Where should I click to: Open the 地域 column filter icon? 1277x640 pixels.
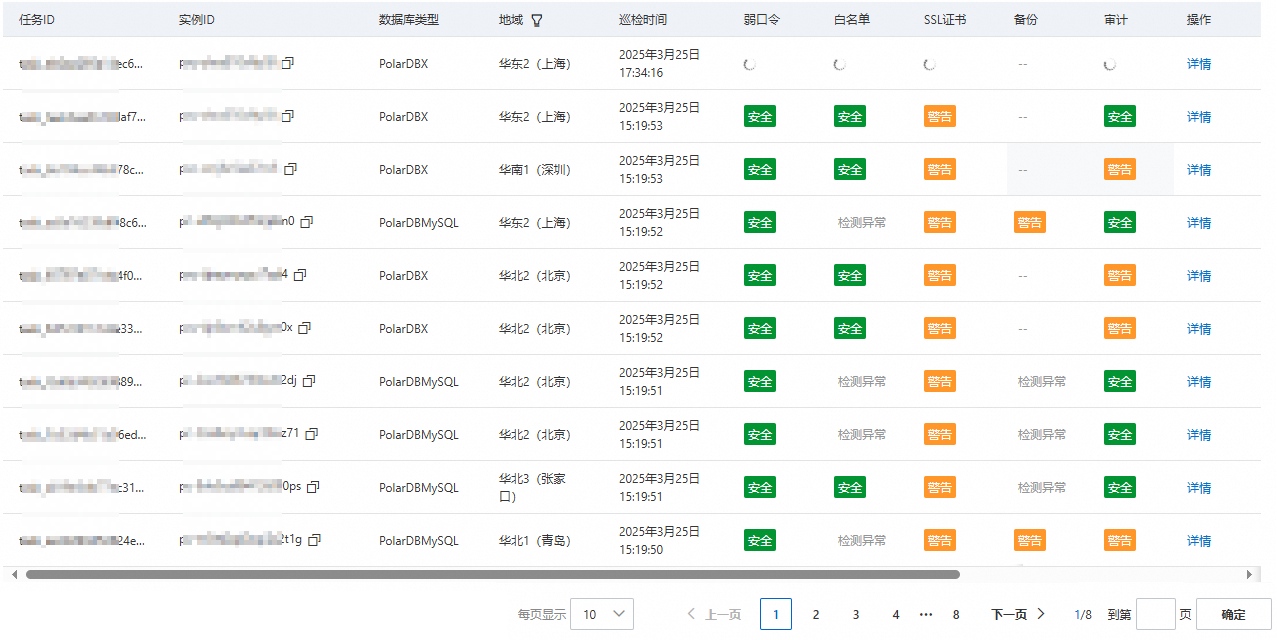coord(537,20)
